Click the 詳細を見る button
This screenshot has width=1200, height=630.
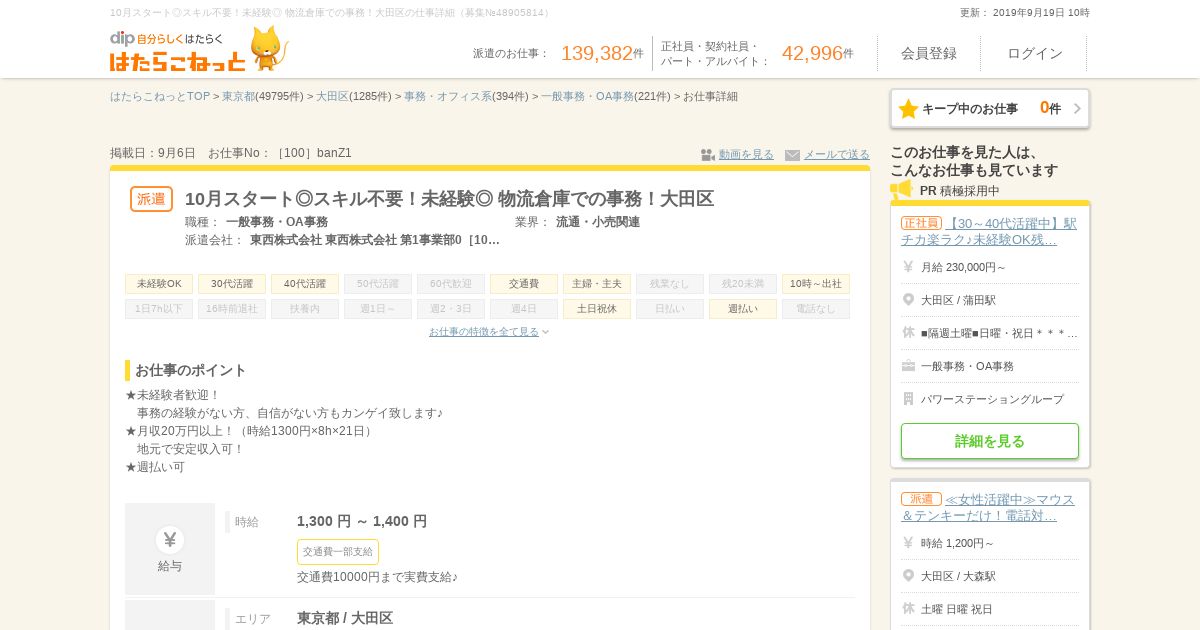point(990,441)
